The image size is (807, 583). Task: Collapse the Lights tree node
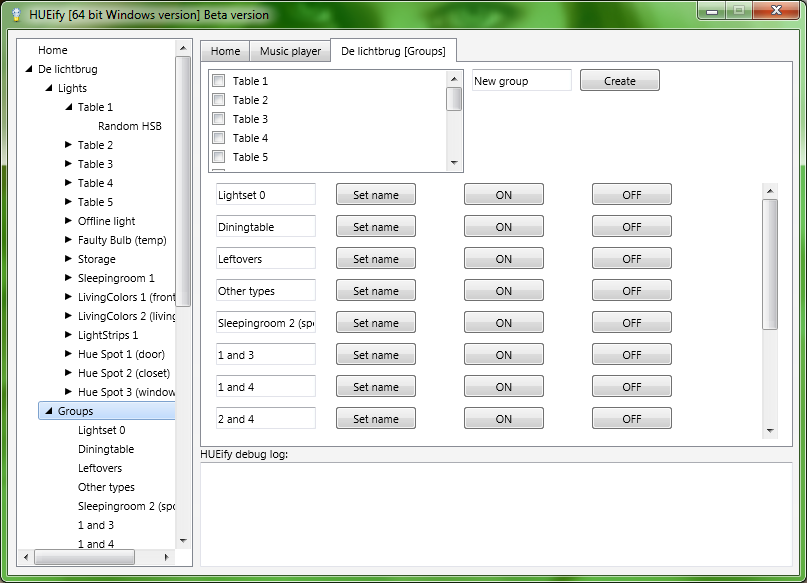tap(49, 88)
